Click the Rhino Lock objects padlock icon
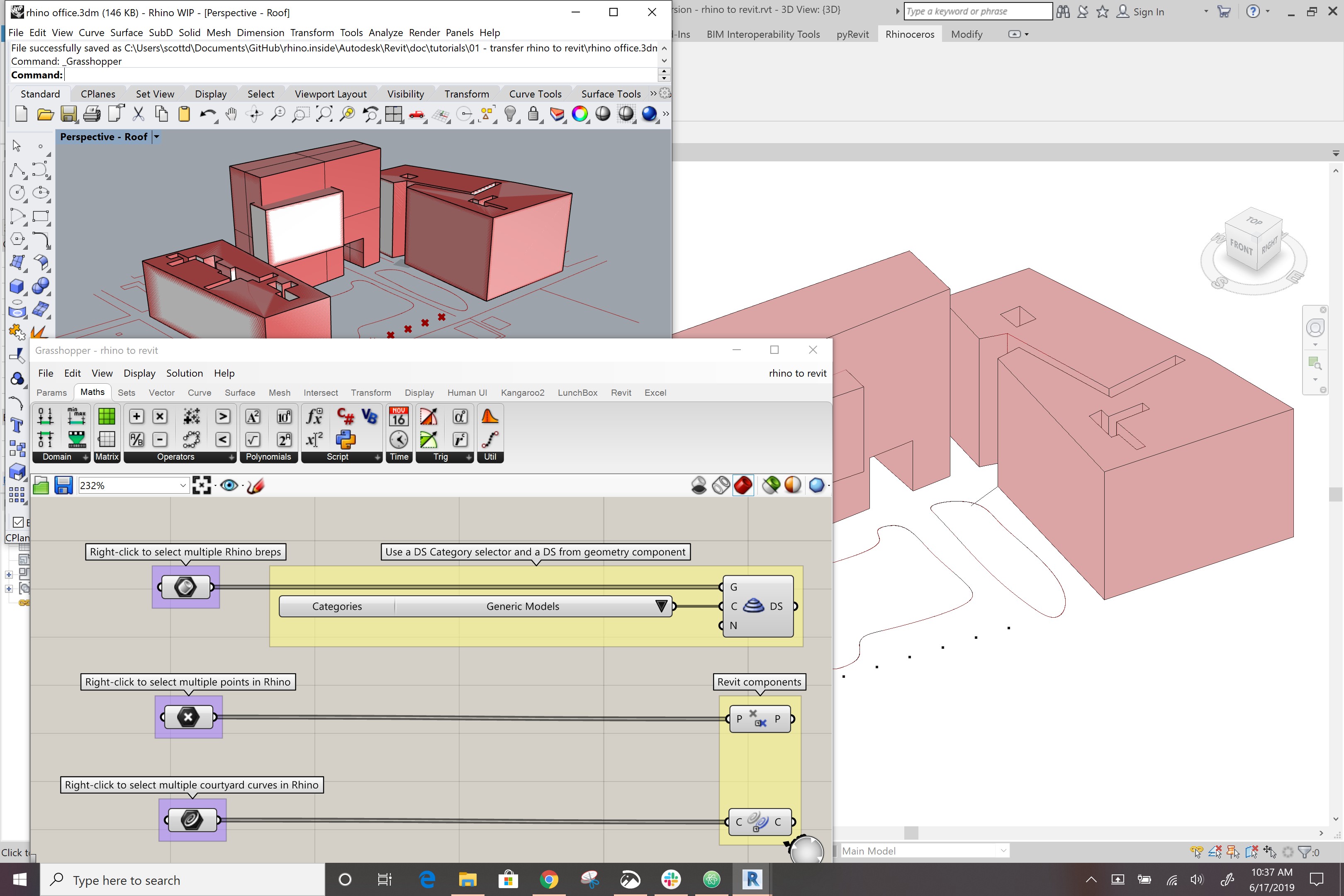This screenshot has width=1344, height=896. (x=533, y=114)
